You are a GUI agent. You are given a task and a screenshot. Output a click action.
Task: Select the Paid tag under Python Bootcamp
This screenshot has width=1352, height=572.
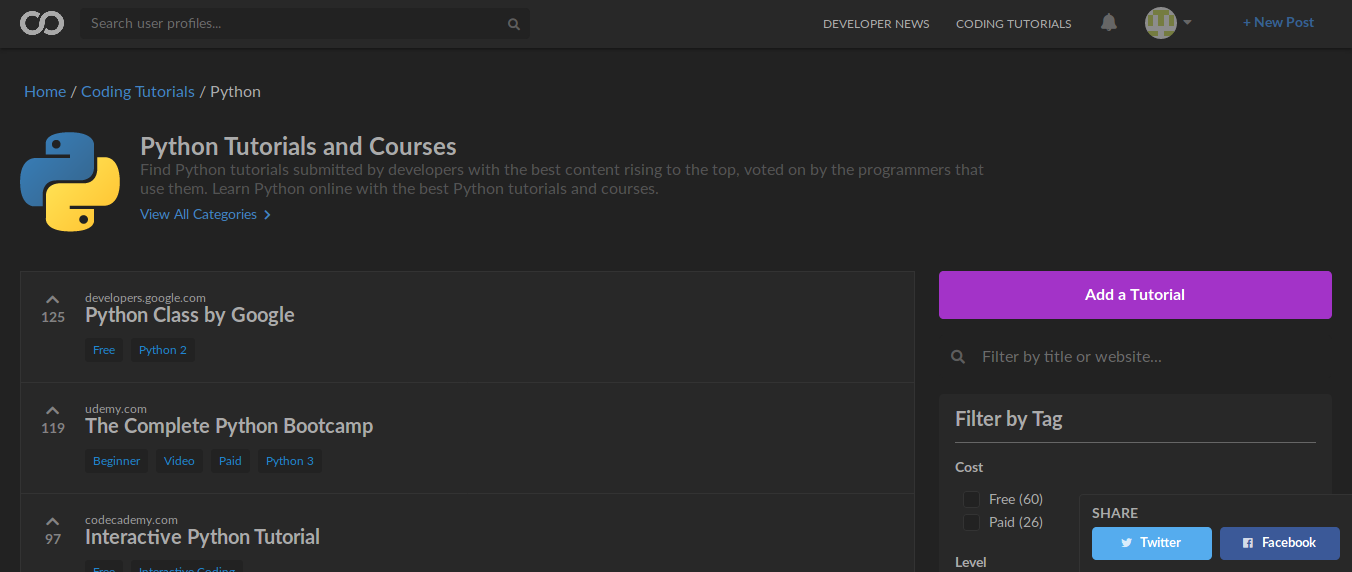coord(230,461)
